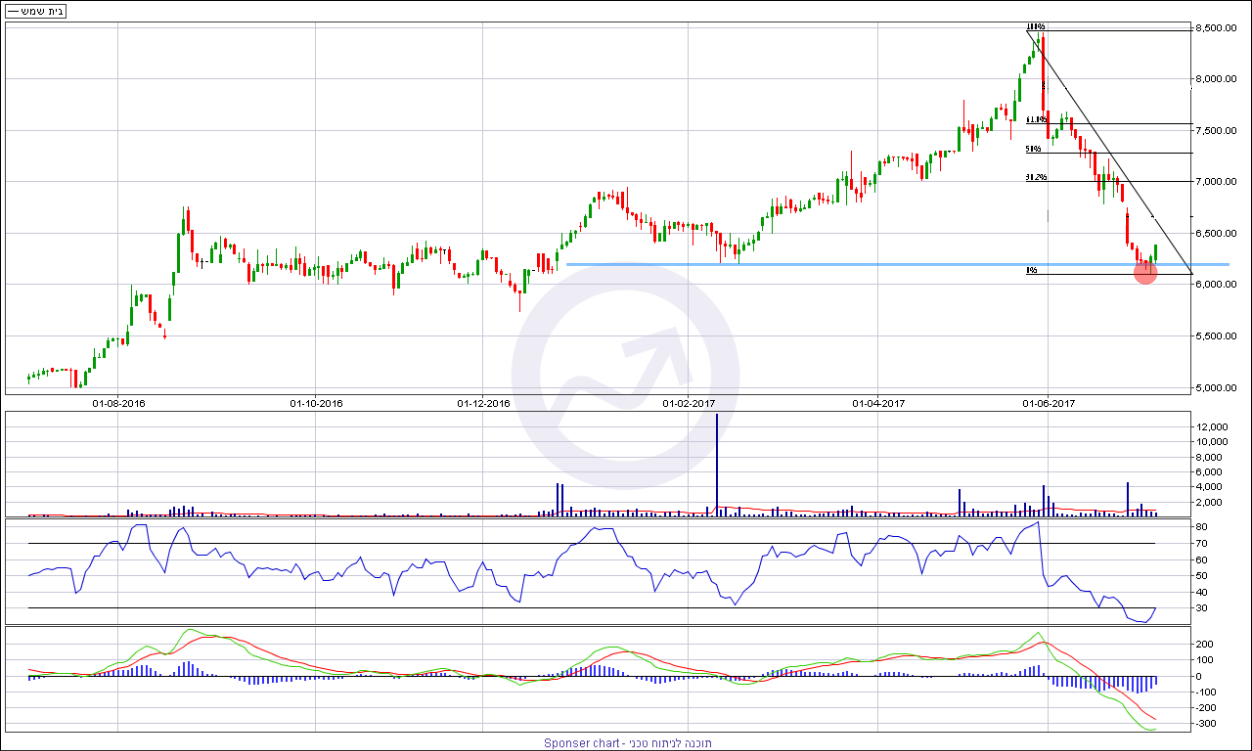The image size is (1252, 751).
Task: Click the 01-08-2016 date axis label
Action: coord(119,404)
